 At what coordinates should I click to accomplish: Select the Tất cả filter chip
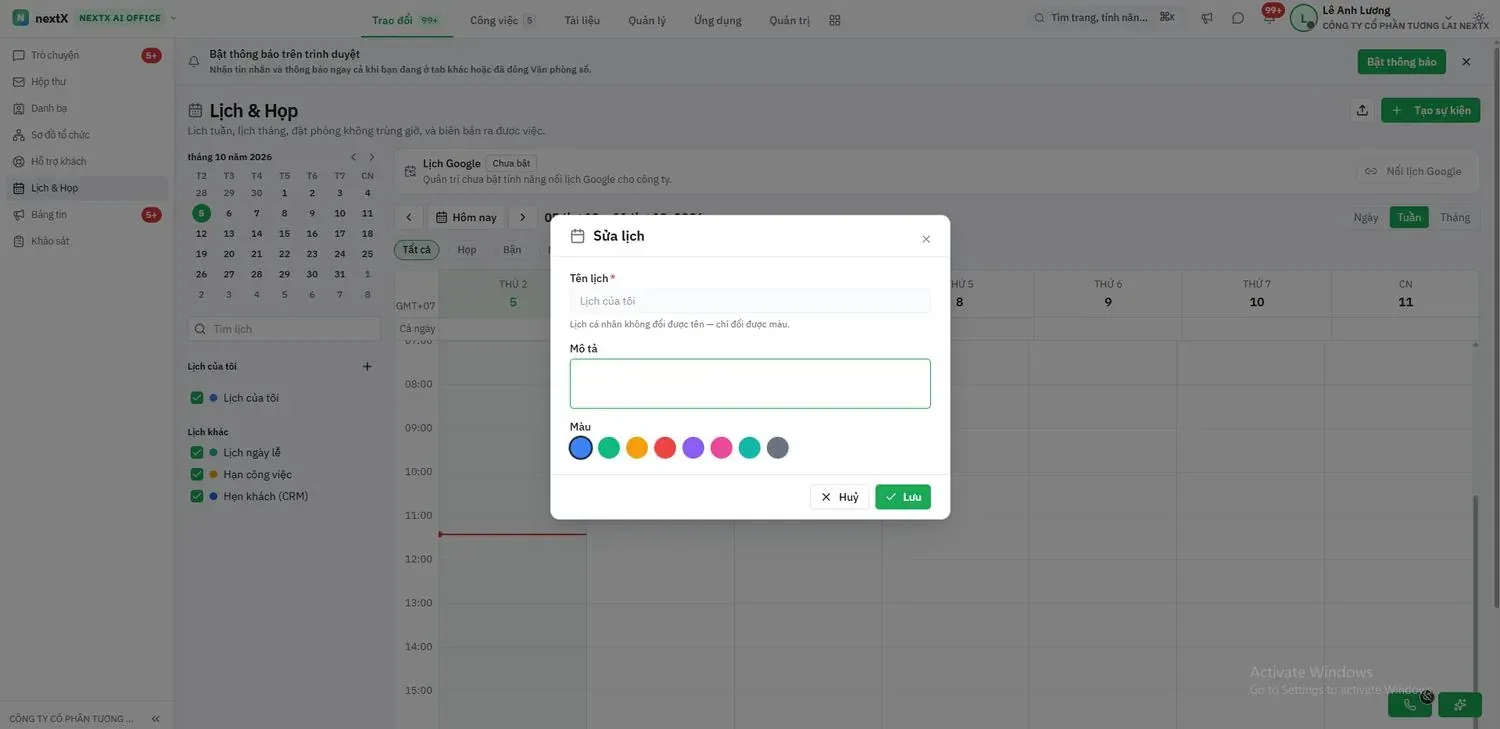[x=417, y=250]
